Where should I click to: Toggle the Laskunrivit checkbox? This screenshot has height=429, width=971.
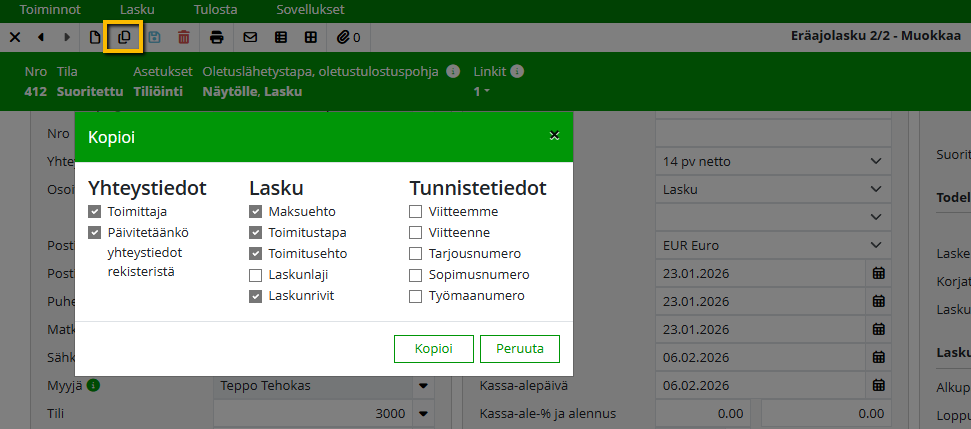(256, 296)
